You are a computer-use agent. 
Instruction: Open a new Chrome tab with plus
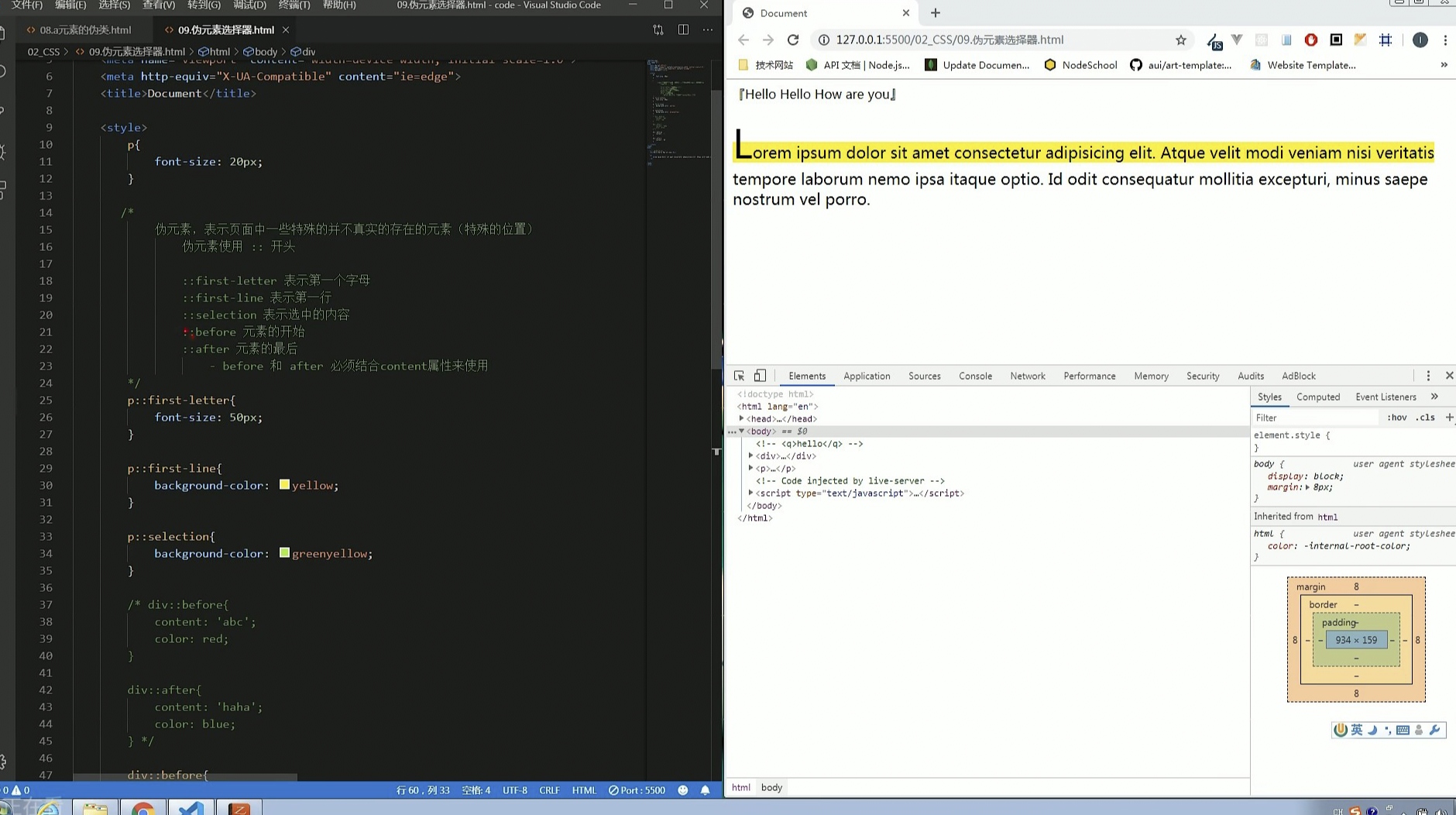click(936, 12)
